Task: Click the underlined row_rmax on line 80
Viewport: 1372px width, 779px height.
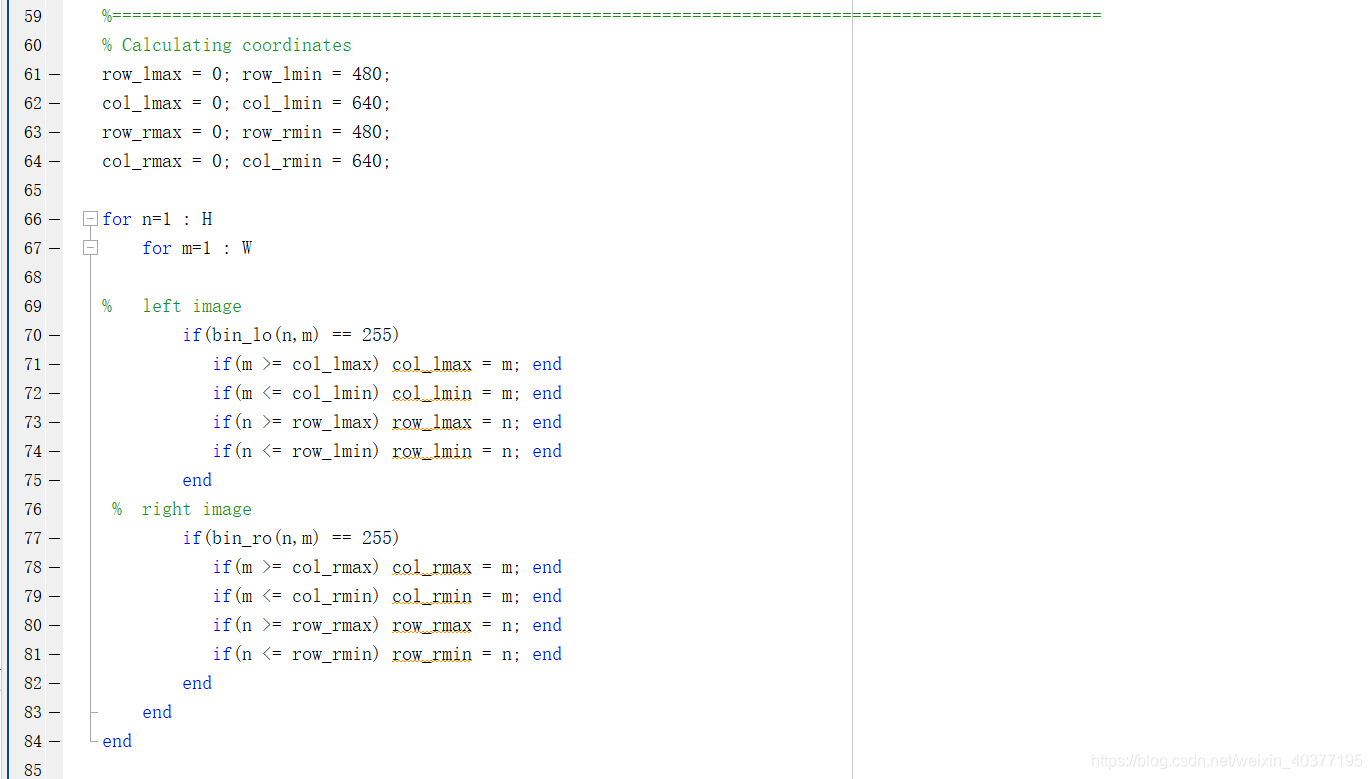Action: coord(432,625)
